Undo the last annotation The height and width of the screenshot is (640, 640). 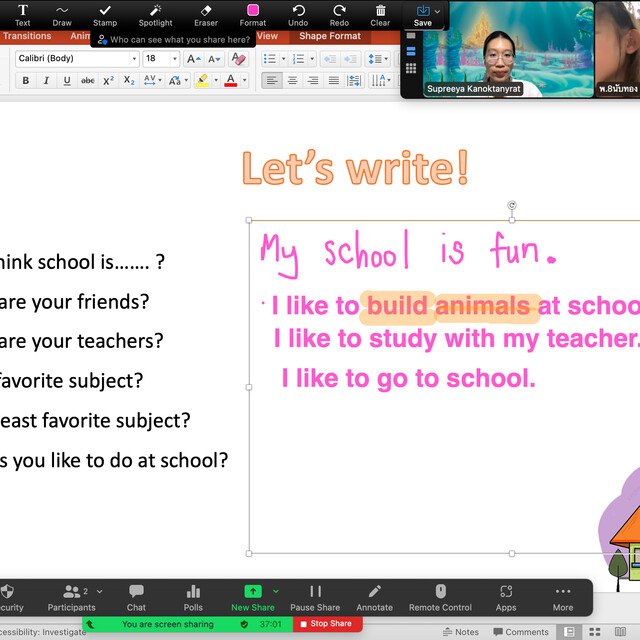point(298,14)
